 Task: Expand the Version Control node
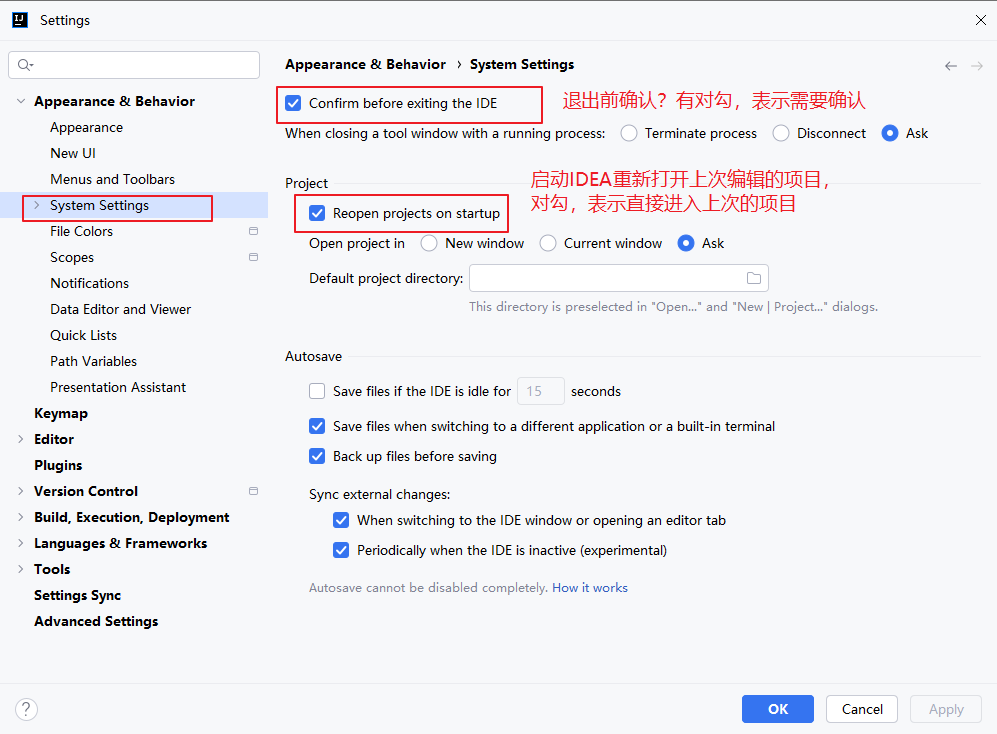tap(20, 491)
